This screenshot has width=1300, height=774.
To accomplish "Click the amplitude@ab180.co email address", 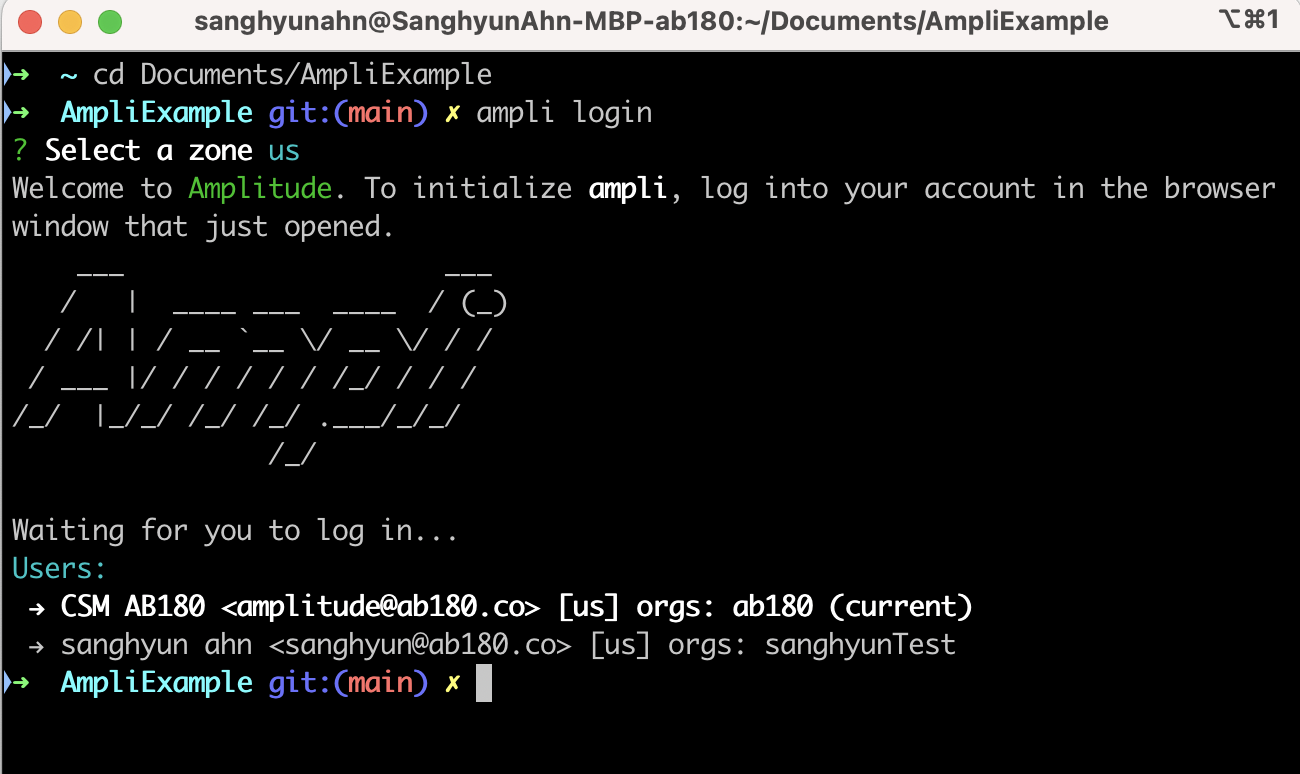I will coord(381,607).
